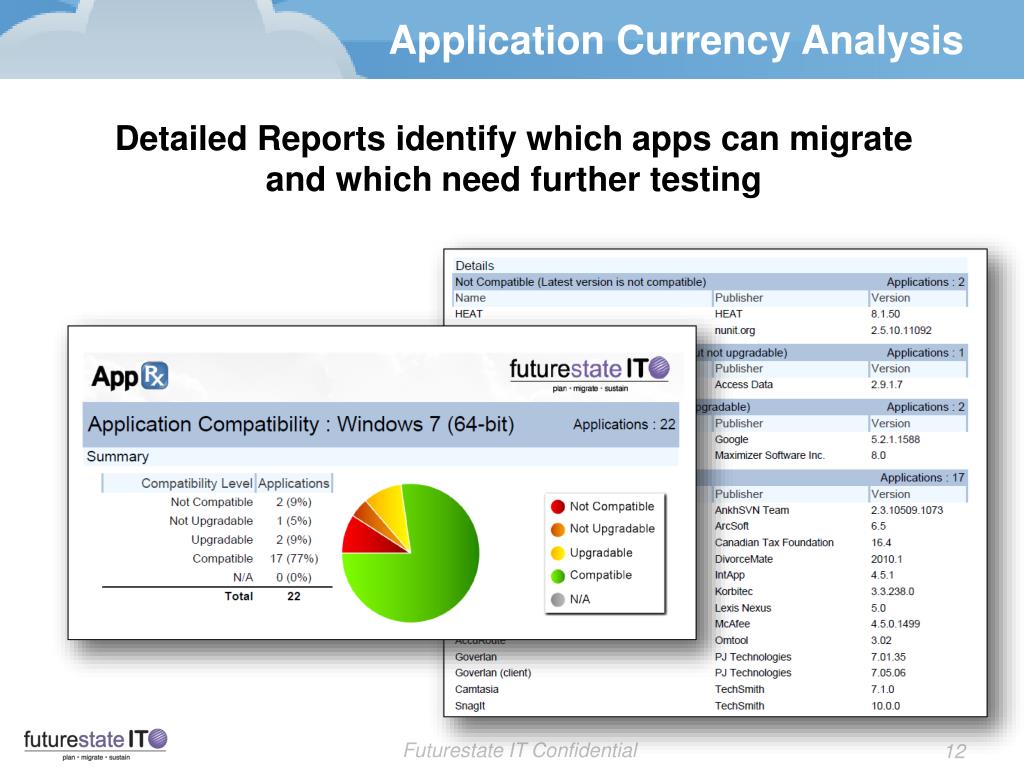Click version "7.01.35" in the Goverlan row
Viewport: 1024px width, 768px height.
click(x=888, y=657)
